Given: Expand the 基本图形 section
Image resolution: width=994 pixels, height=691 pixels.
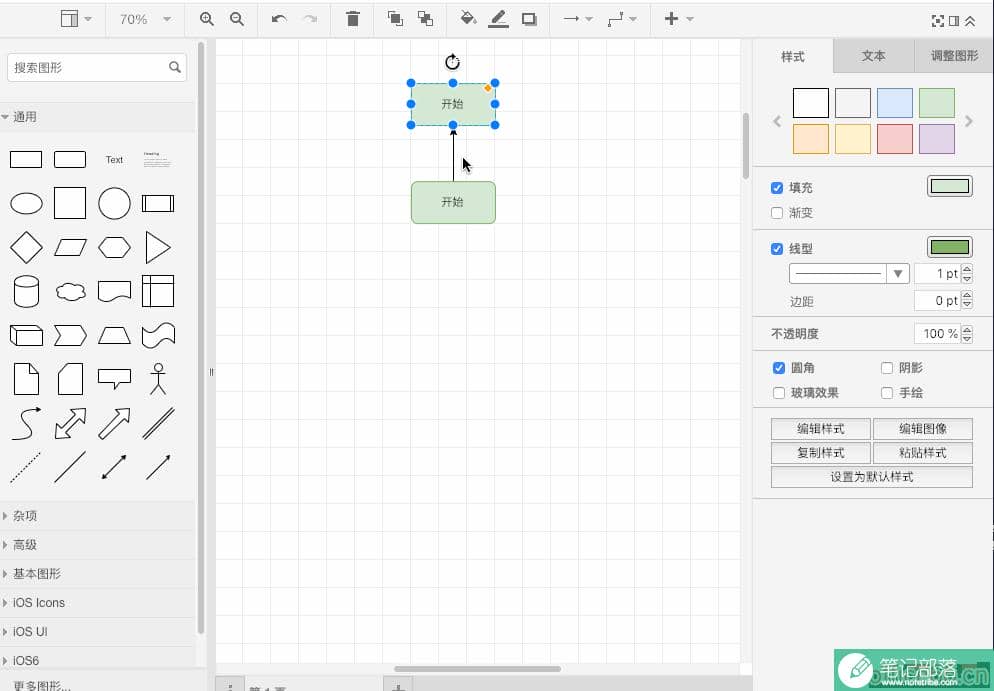Looking at the screenshot, I should [98, 574].
